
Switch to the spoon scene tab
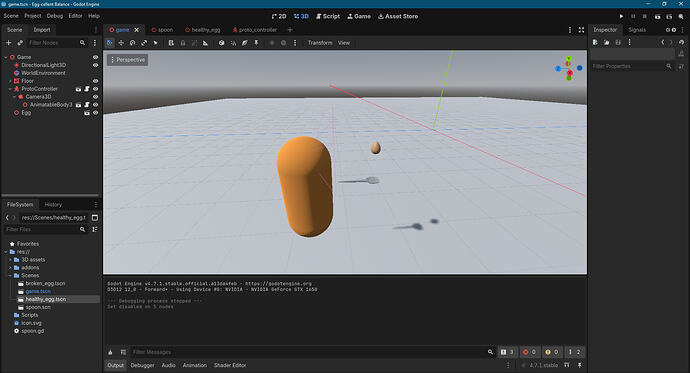(x=162, y=30)
